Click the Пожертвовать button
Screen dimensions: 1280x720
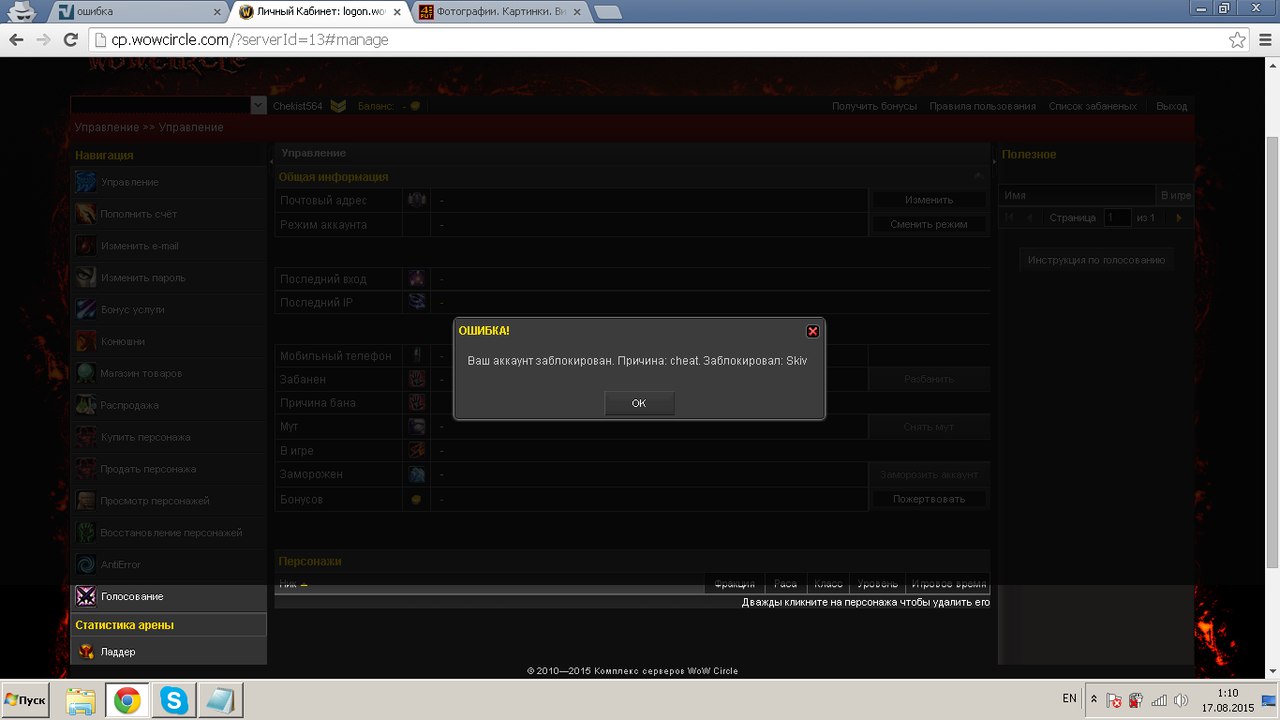929,499
